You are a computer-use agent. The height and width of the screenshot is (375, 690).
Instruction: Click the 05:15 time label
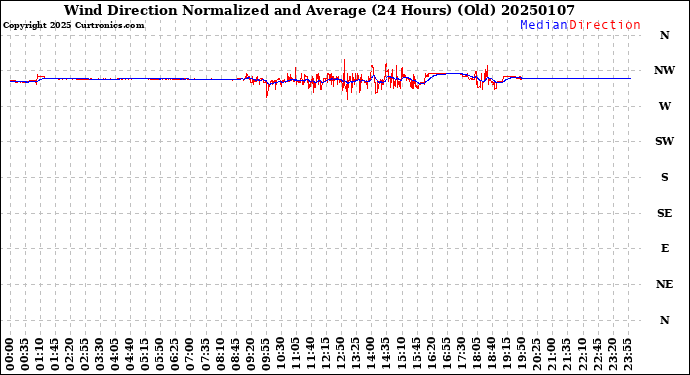coord(145,355)
